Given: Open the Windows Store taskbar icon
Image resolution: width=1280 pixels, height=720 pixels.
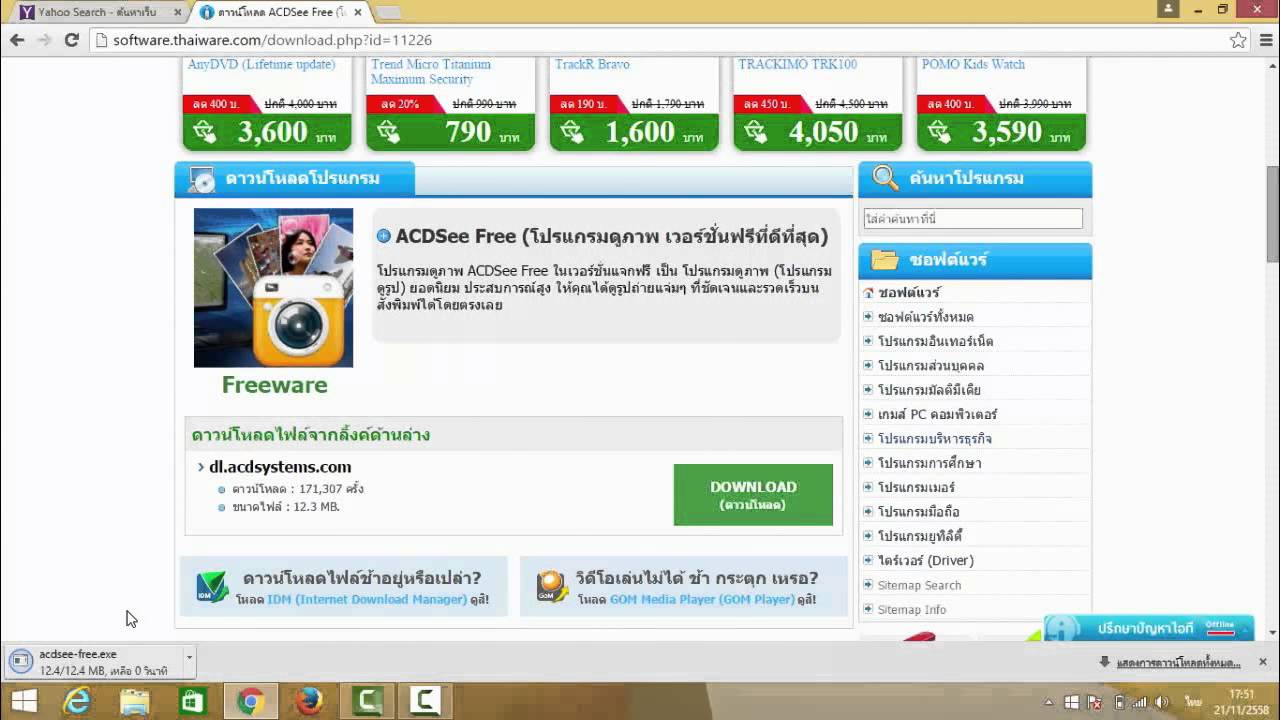Looking at the screenshot, I should (x=192, y=701).
